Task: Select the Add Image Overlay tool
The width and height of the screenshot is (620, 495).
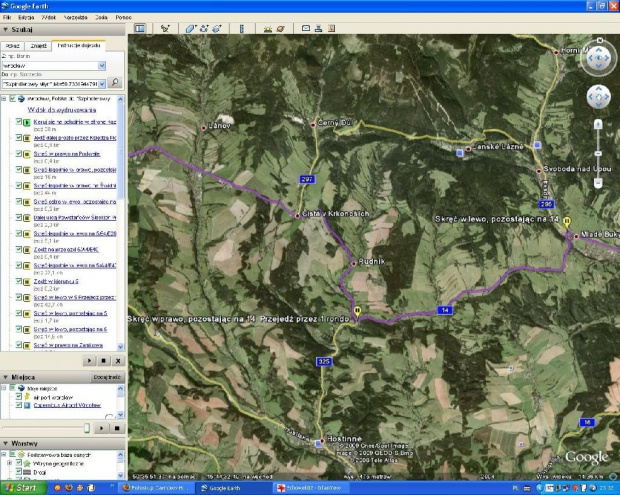Action: 217,28
